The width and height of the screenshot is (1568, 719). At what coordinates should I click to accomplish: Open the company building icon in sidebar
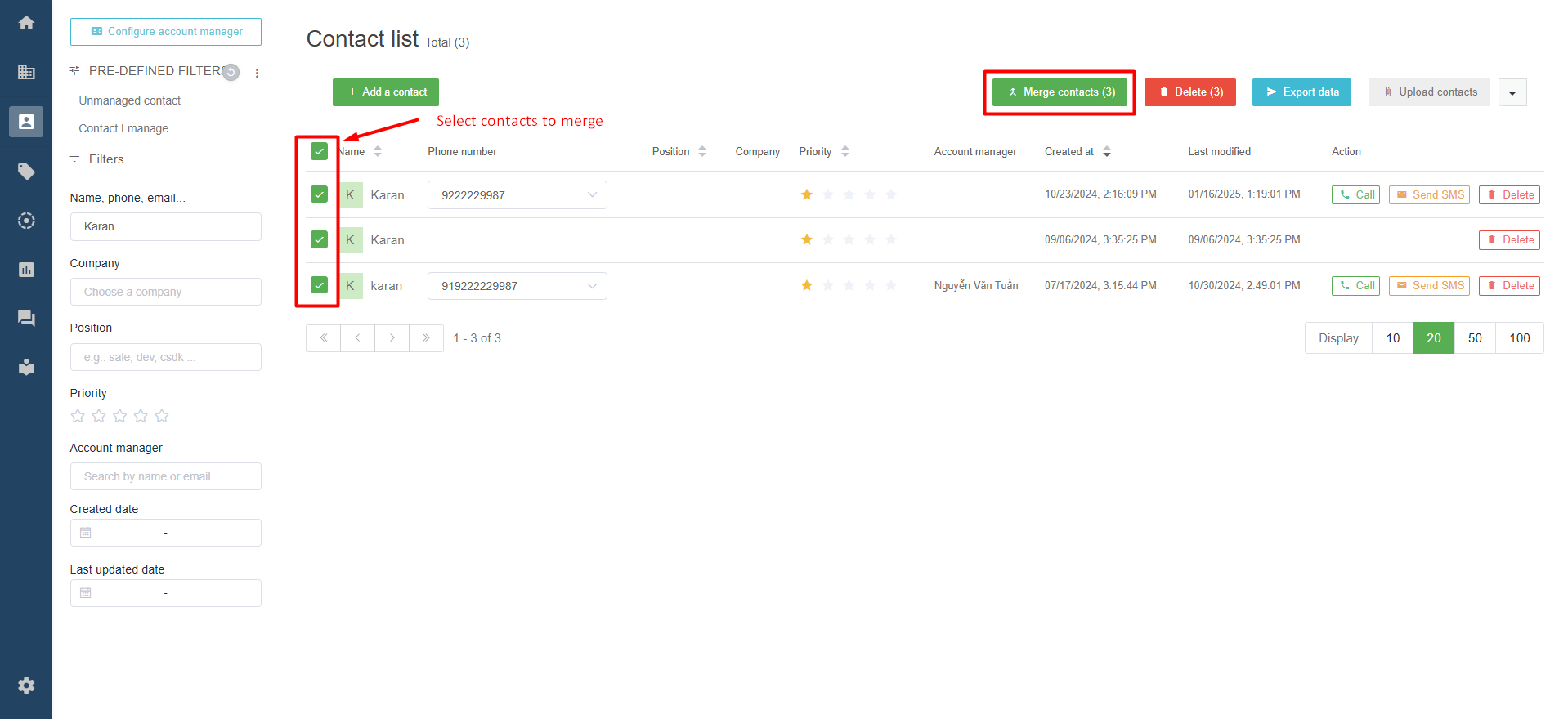click(26, 72)
